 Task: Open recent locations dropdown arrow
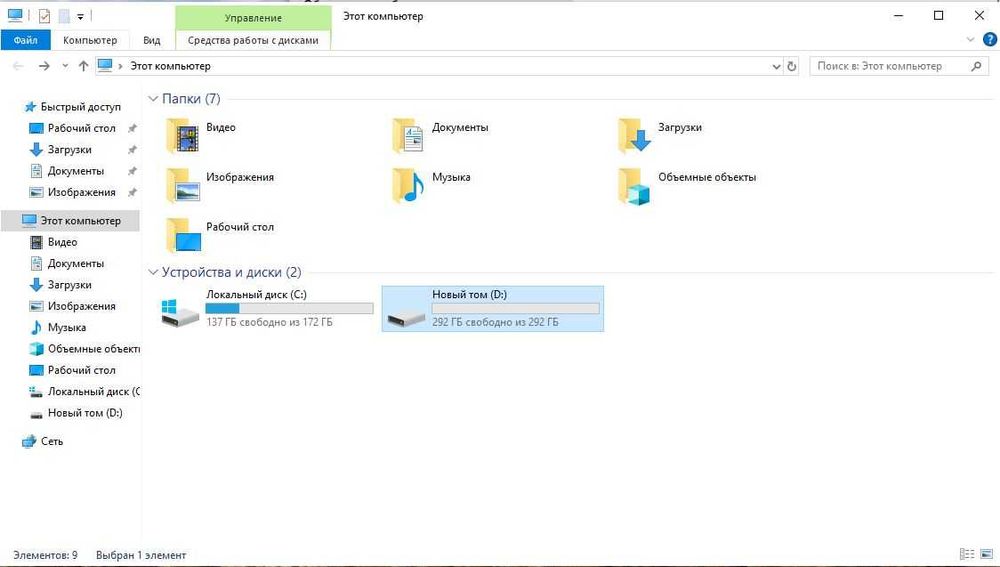[65, 66]
